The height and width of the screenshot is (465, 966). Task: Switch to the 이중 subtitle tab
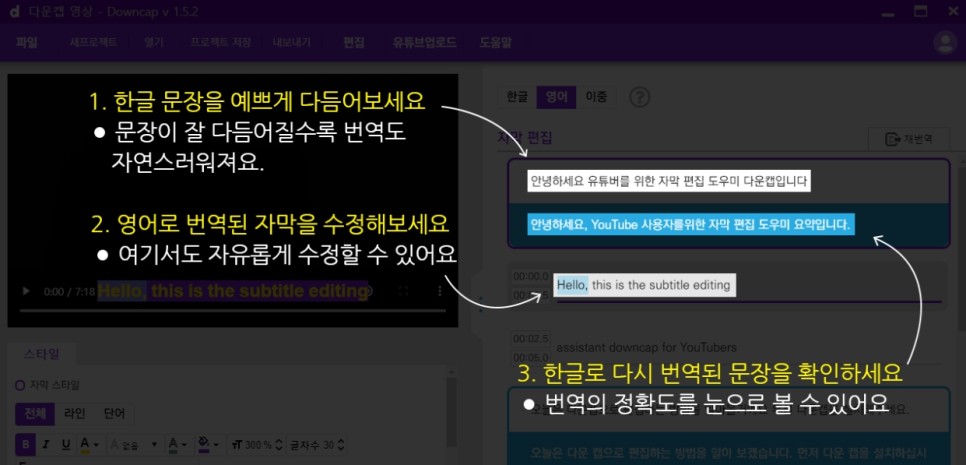596,97
